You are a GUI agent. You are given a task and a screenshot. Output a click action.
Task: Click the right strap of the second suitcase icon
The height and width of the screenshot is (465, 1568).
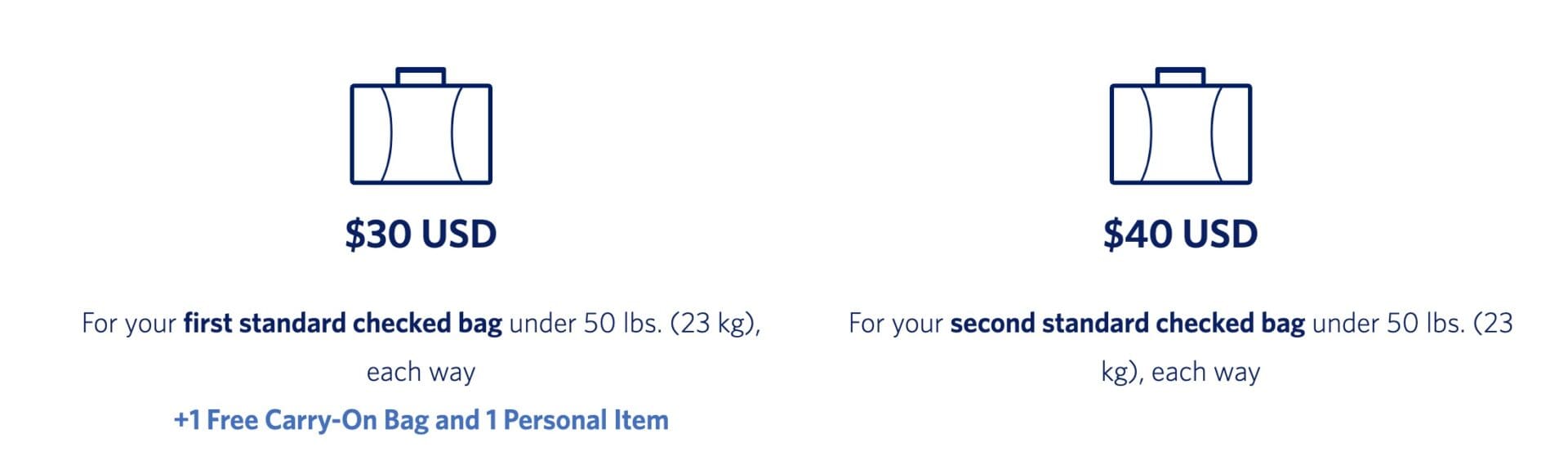[1216, 133]
